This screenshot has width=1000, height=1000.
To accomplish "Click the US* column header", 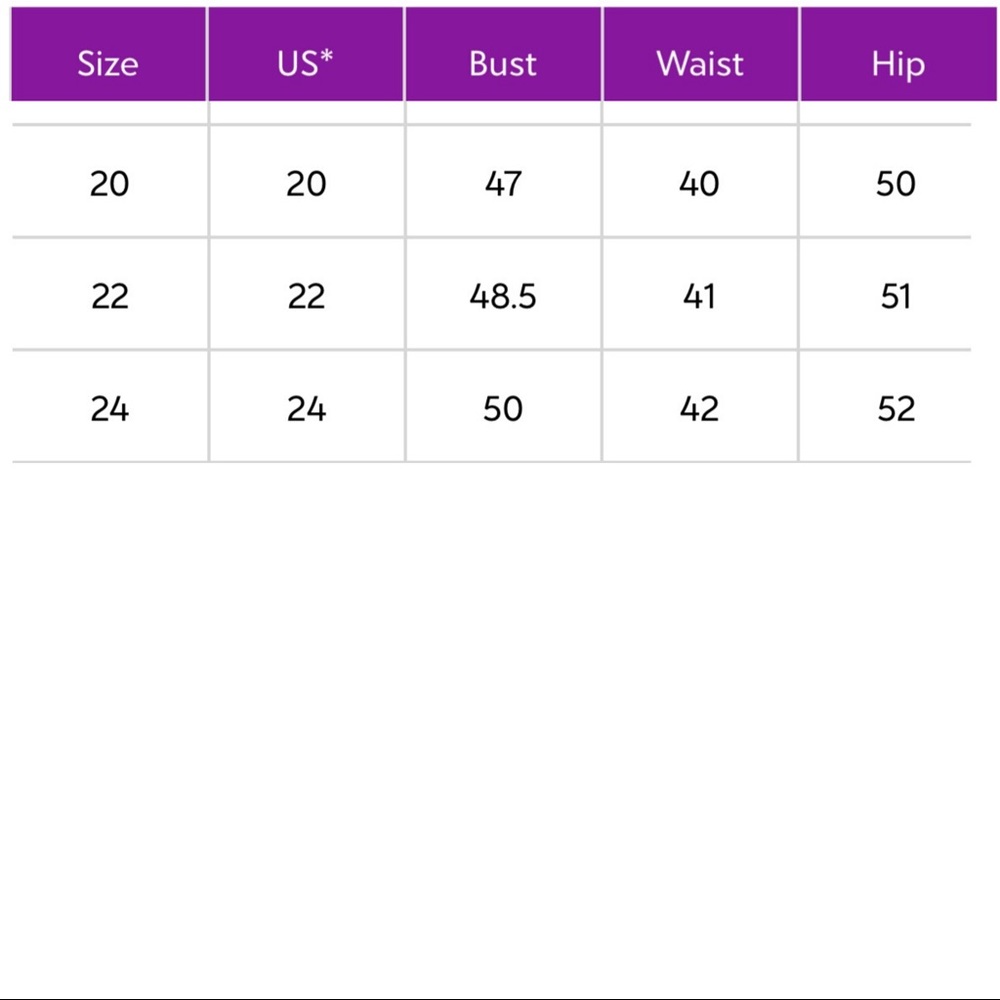I will click(306, 64).
